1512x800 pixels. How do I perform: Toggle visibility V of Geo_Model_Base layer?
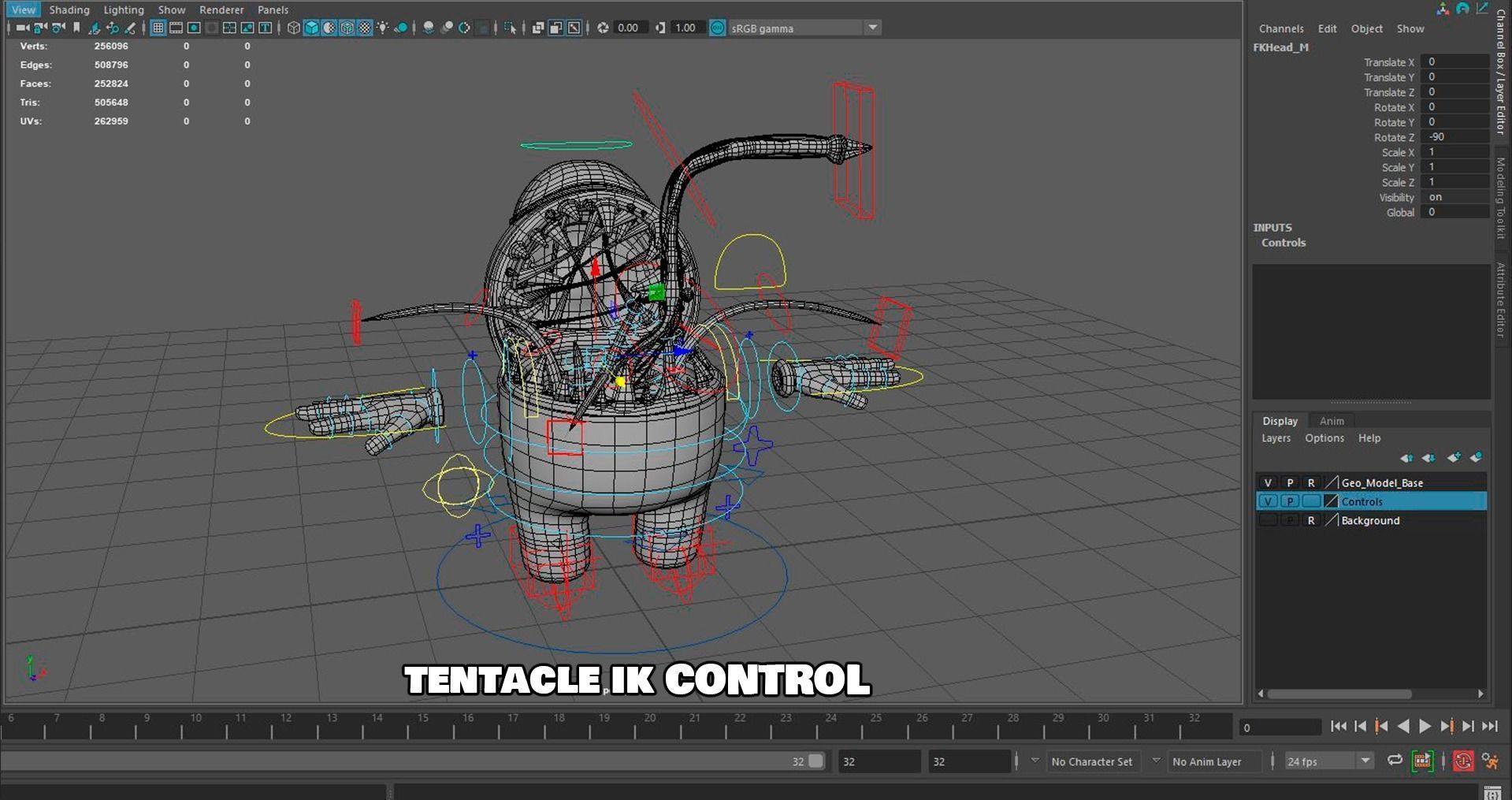click(1268, 482)
